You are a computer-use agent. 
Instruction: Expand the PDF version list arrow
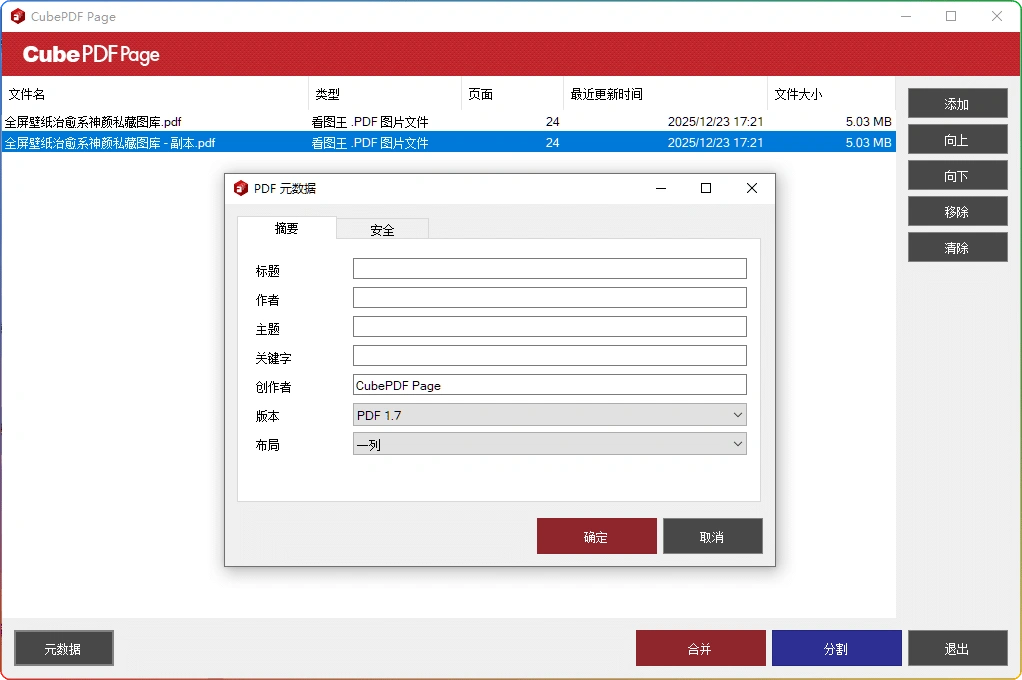click(738, 414)
